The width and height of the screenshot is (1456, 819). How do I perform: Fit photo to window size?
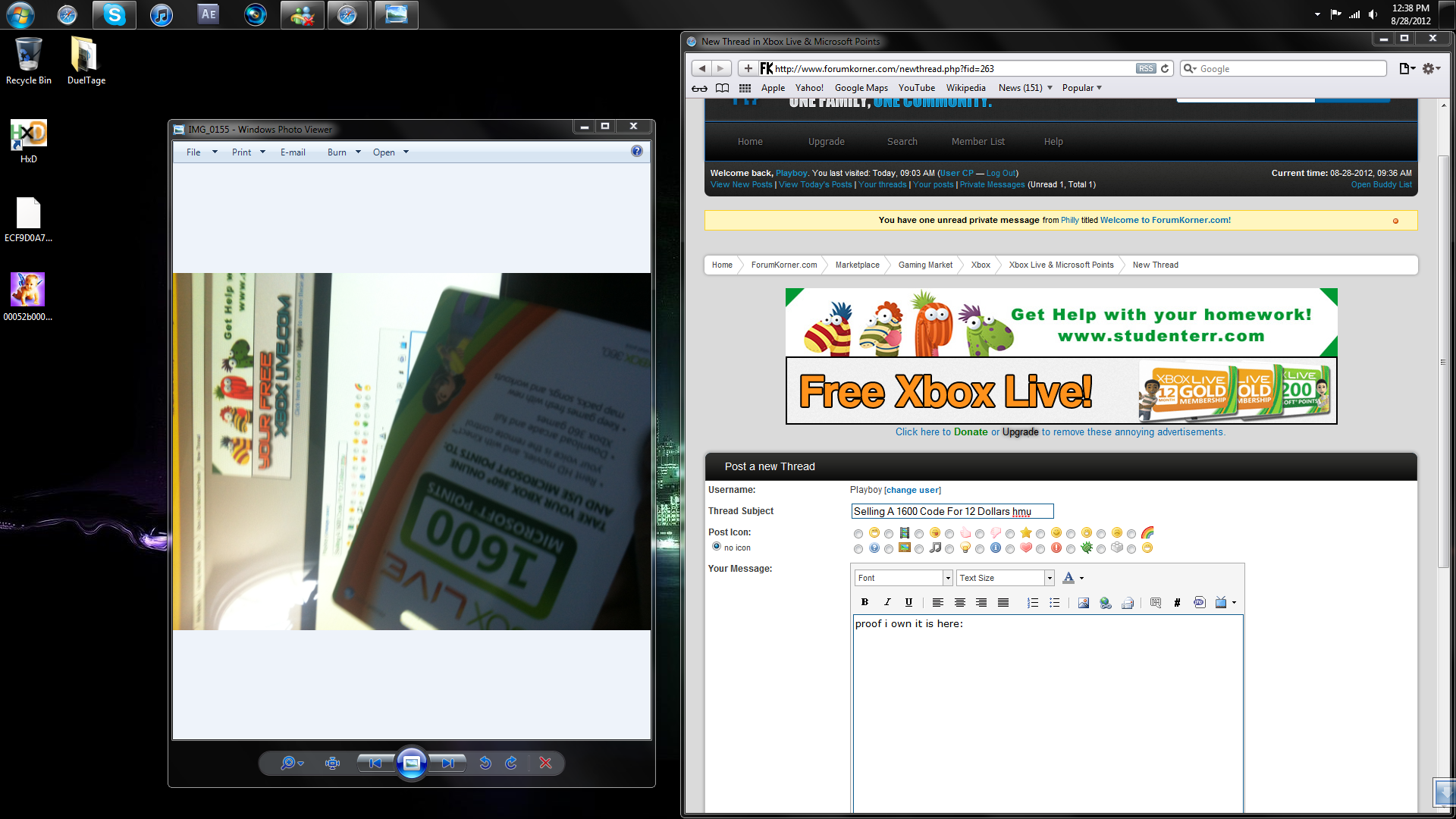(332, 763)
